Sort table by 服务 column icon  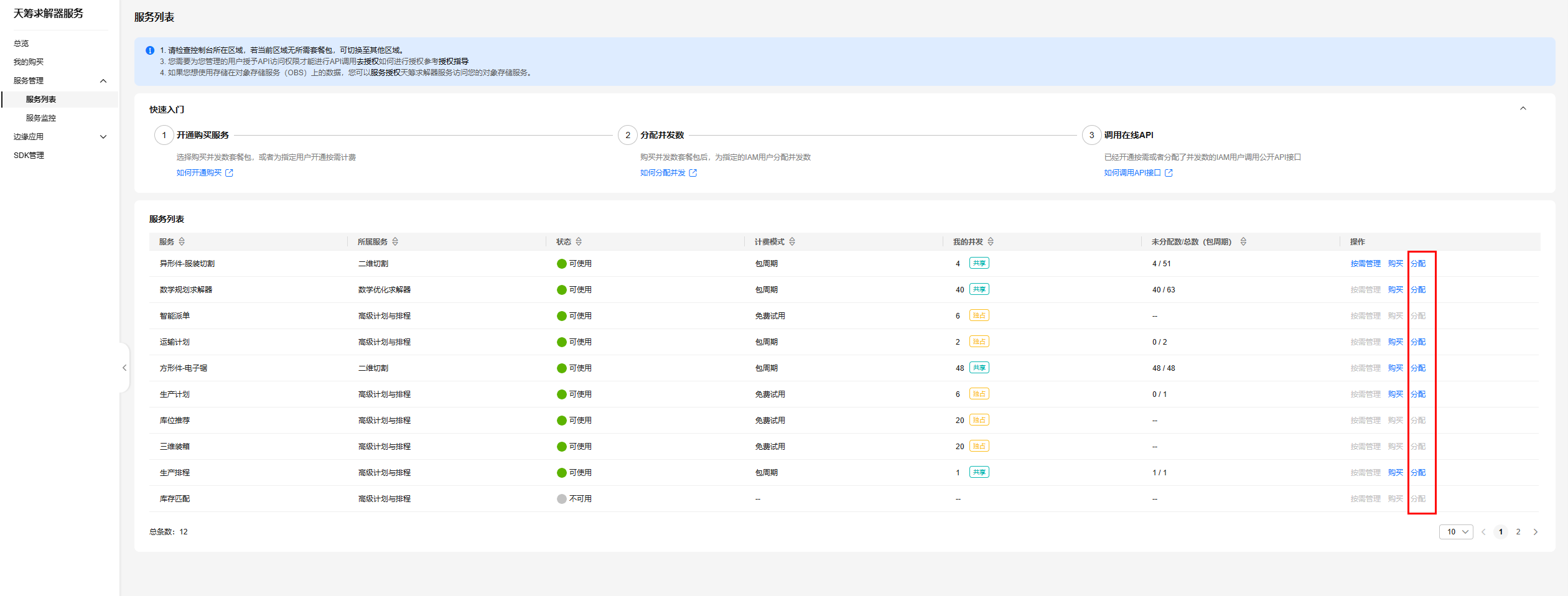point(182,241)
